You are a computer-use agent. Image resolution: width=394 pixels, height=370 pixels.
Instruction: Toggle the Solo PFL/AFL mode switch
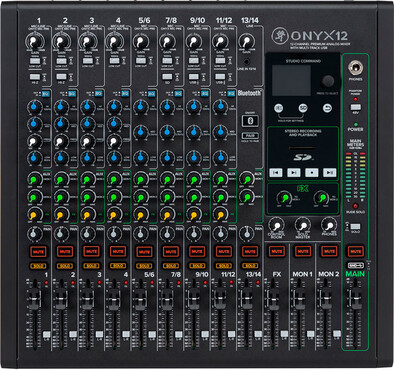coord(355,227)
